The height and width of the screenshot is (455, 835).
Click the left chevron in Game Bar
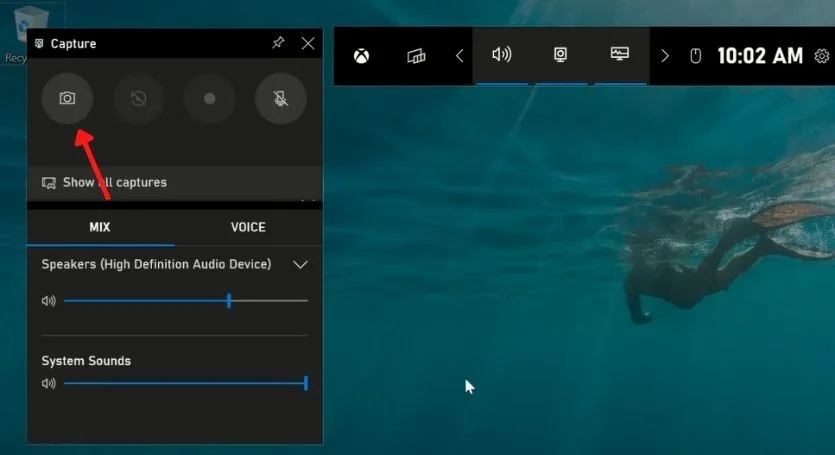point(460,56)
